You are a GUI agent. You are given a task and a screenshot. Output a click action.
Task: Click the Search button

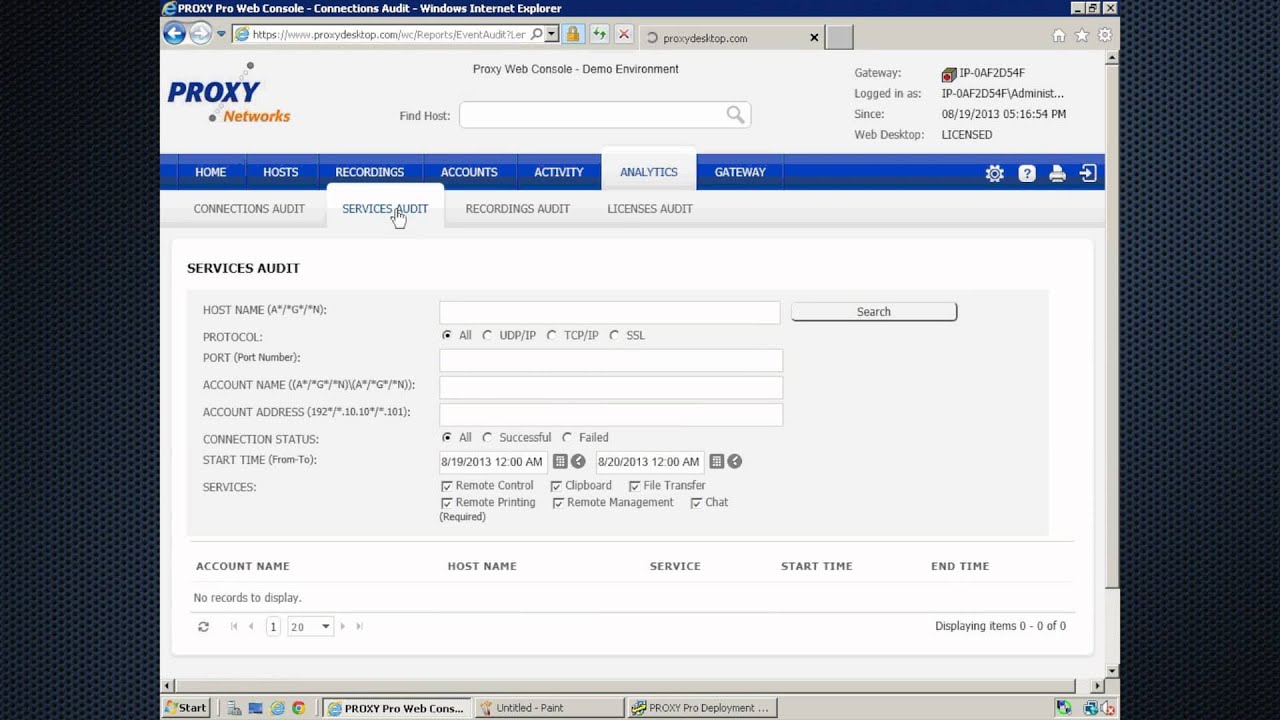tap(874, 312)
